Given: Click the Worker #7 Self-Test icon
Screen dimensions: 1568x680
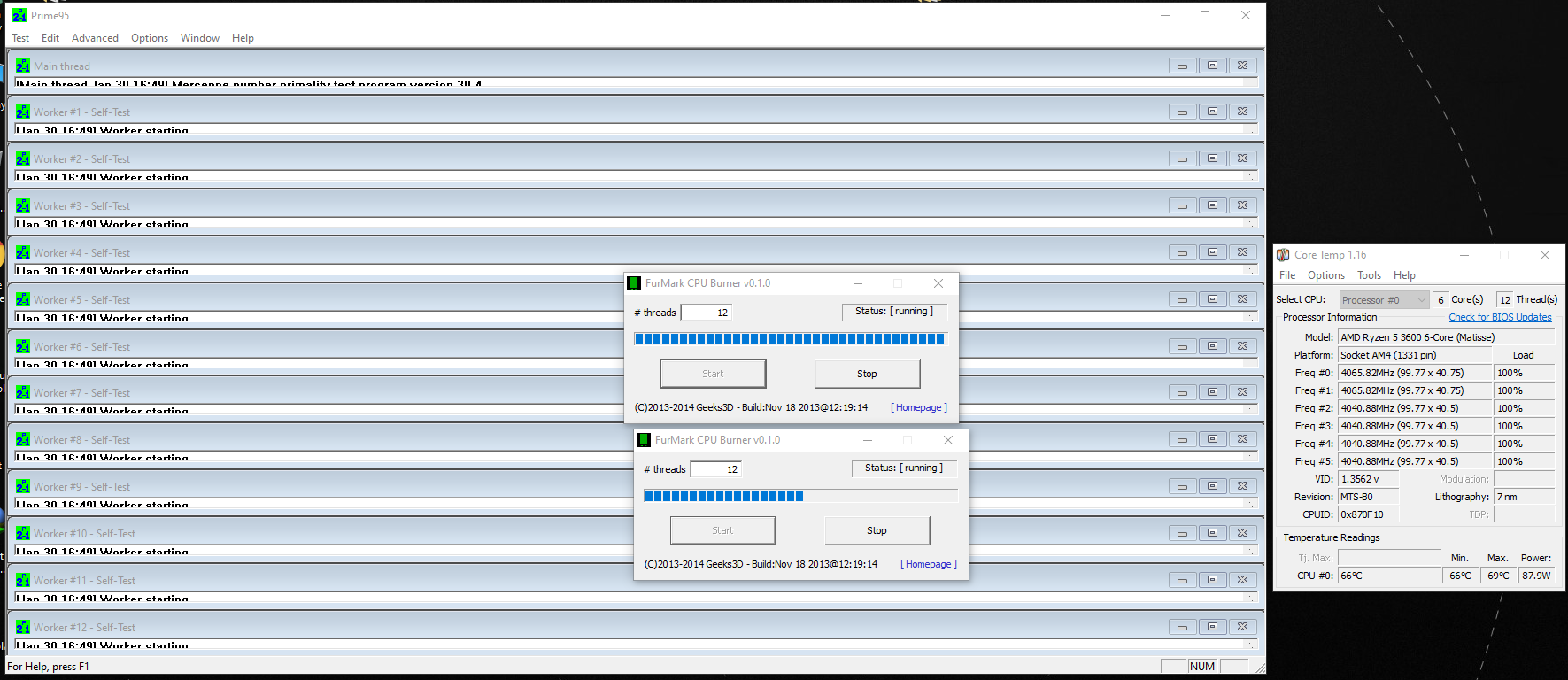Looking at the screenshot, I should pos(23,392).
